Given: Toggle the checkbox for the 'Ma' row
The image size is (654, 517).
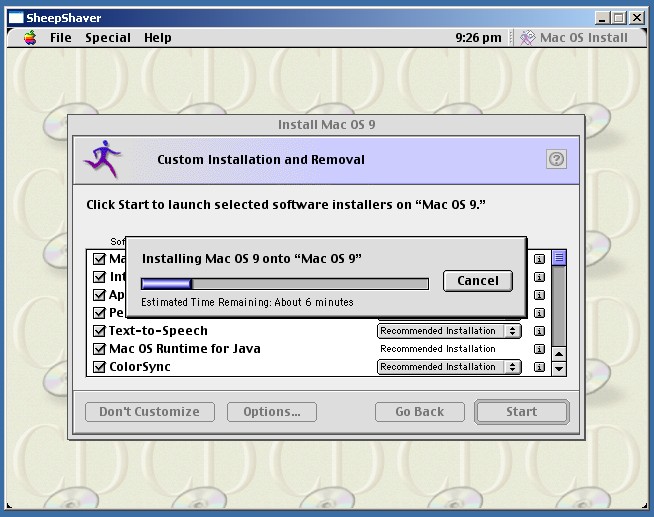Looking at the screenshot, I should [x=99, y=259].
